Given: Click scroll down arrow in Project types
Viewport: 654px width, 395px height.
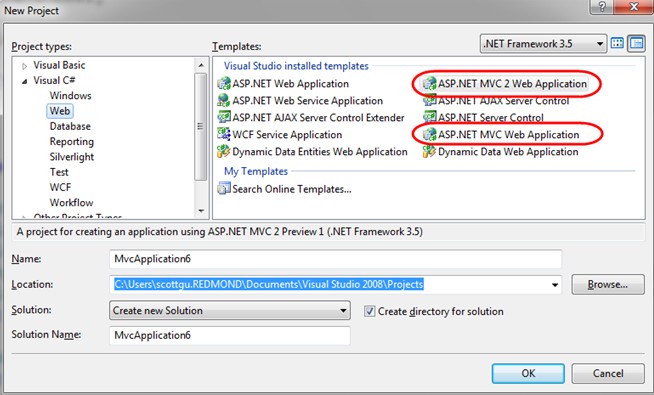Looking at the screenshot, I should coord(201,211).
